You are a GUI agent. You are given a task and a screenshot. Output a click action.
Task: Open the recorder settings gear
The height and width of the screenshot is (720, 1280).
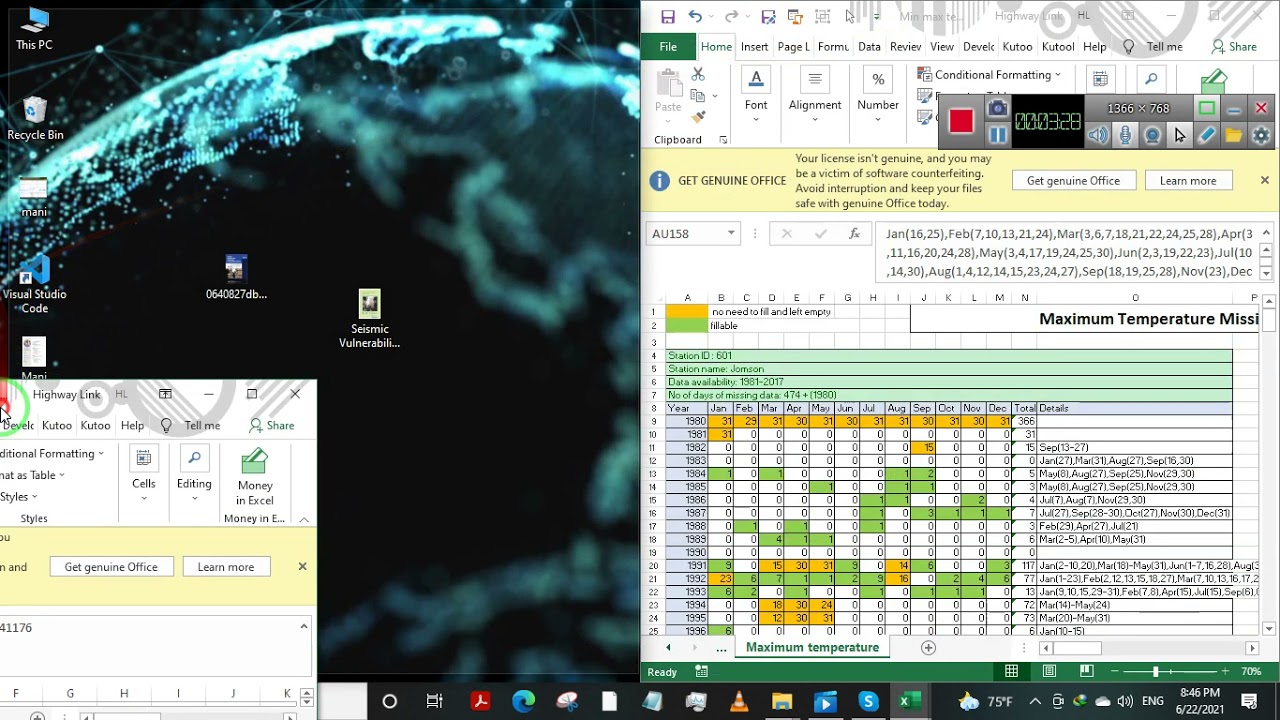[x=1260, y=135]
